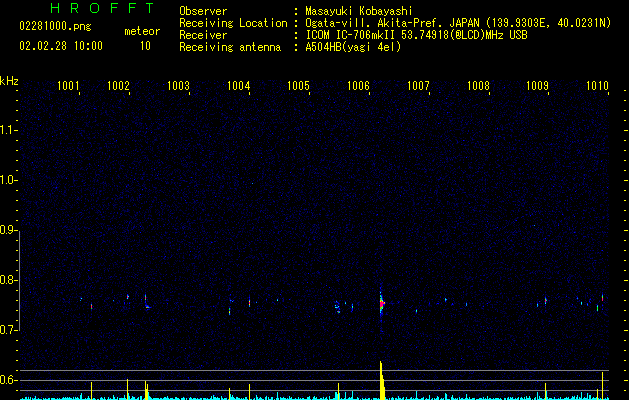Click the strong meteor echo after 1006

(x=381, y=303)
